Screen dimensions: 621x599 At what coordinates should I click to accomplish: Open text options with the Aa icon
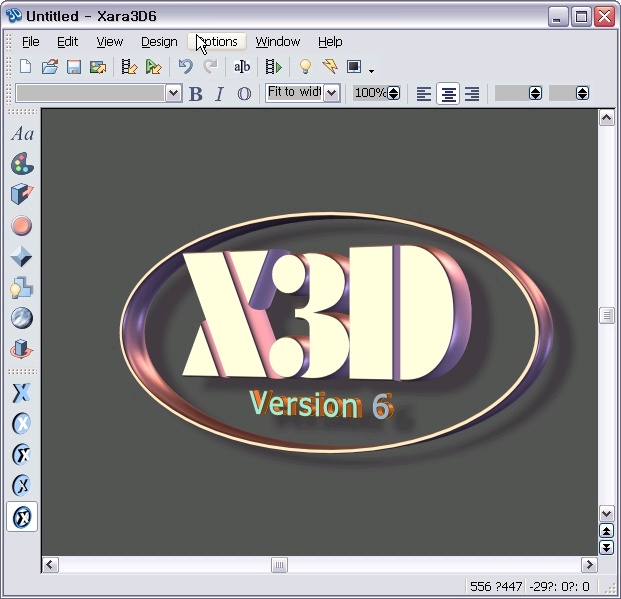(22, 134)
